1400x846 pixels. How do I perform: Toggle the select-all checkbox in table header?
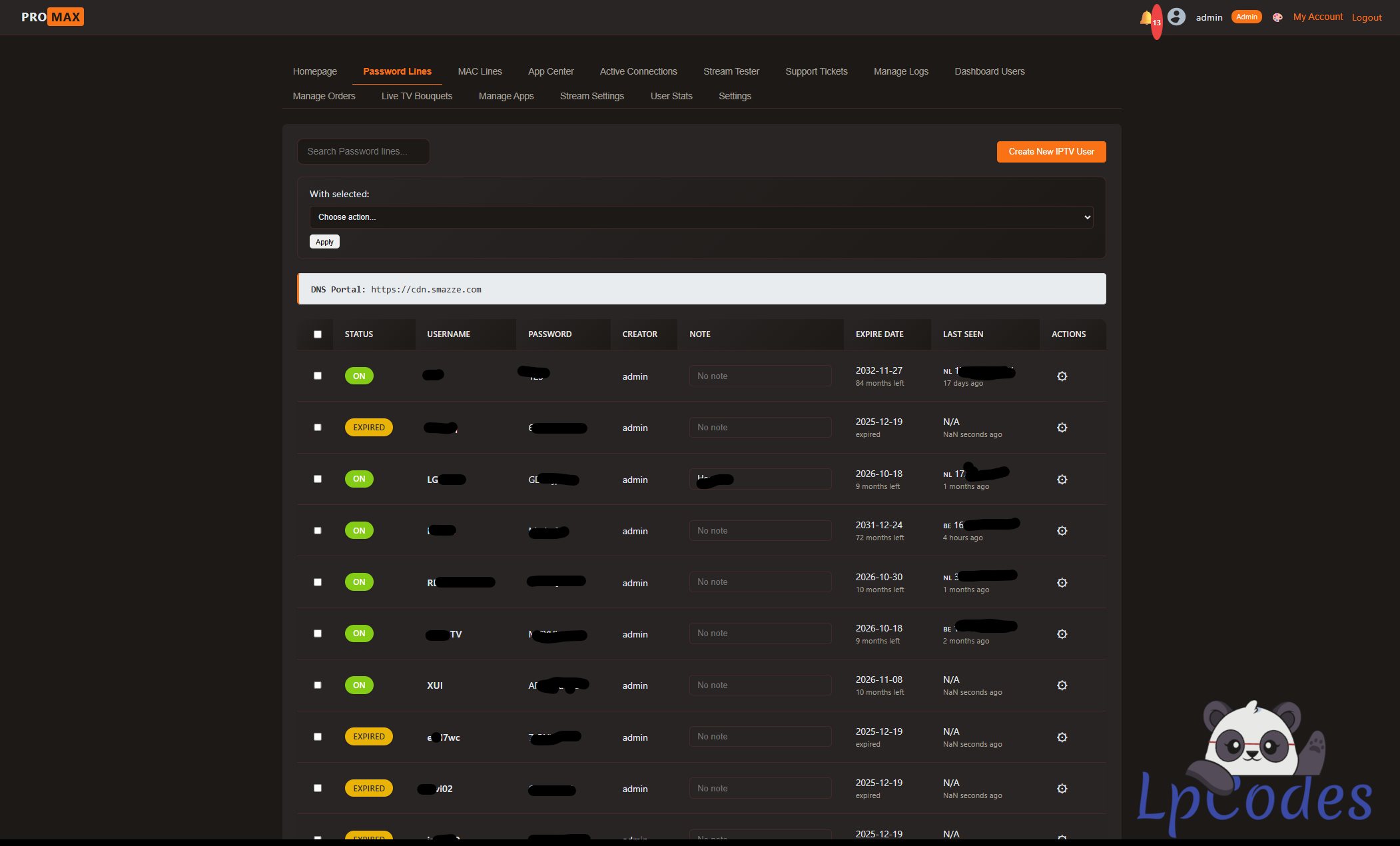(x=318, y=334)
